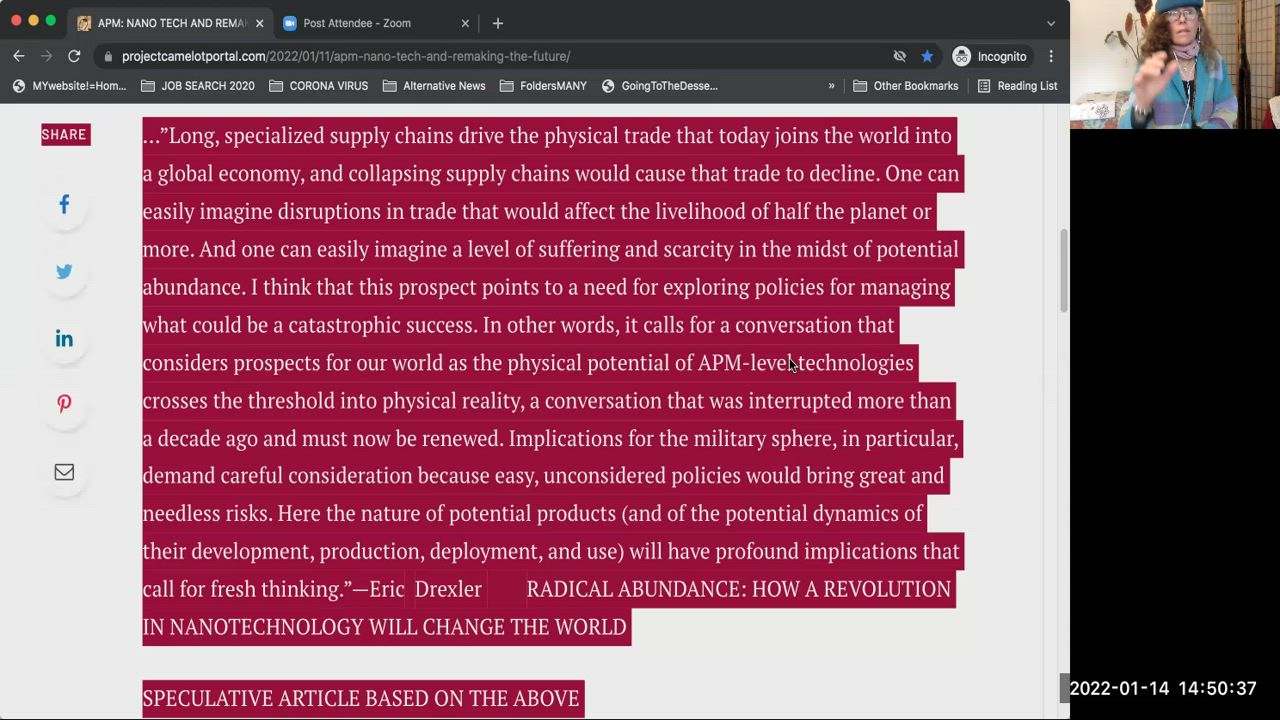1280x720 pixels.
Task: Share article via email icon
Action: (64, 472)
